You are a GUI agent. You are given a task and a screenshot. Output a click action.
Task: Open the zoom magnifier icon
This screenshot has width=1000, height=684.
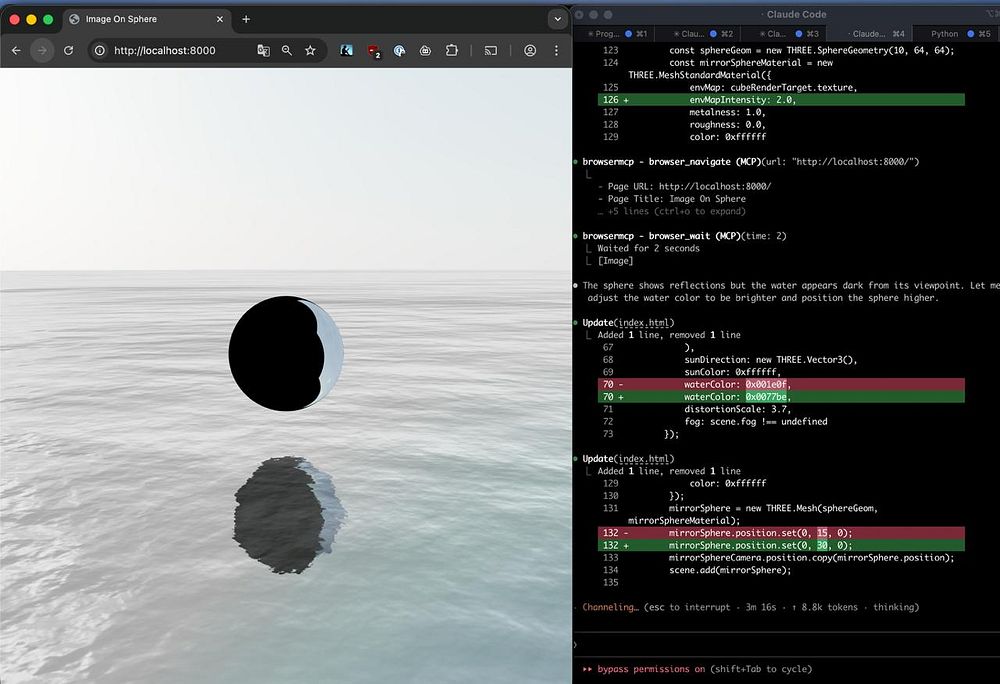click(287, 50)
